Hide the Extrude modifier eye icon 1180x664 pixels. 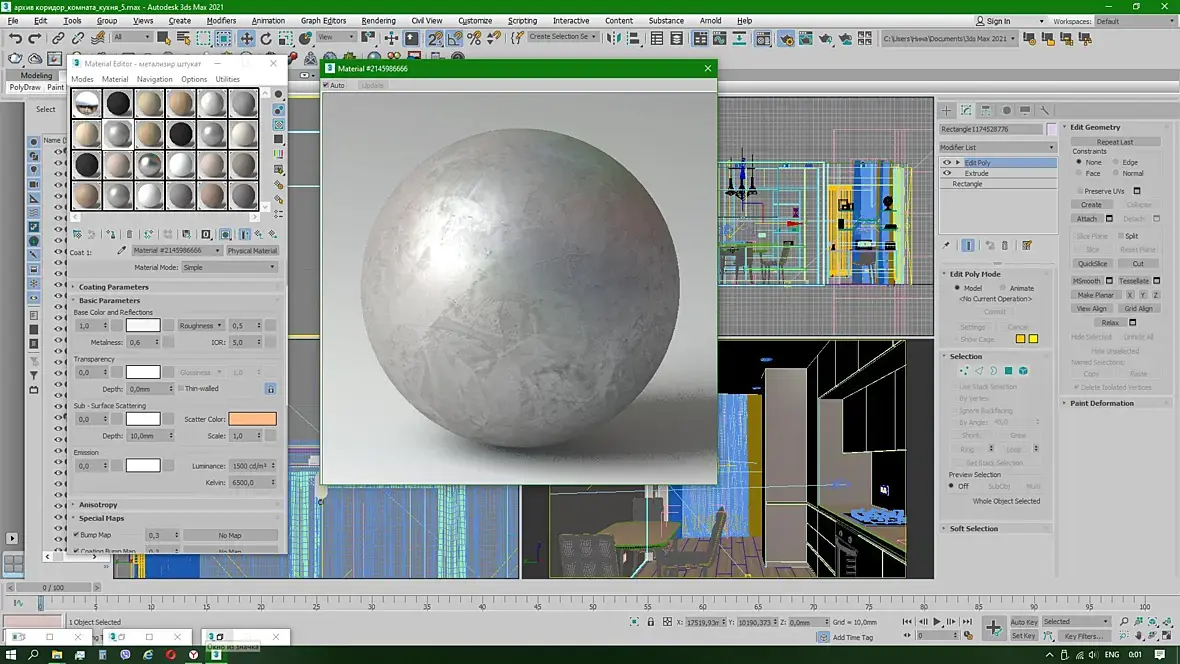tap(947, 173)
